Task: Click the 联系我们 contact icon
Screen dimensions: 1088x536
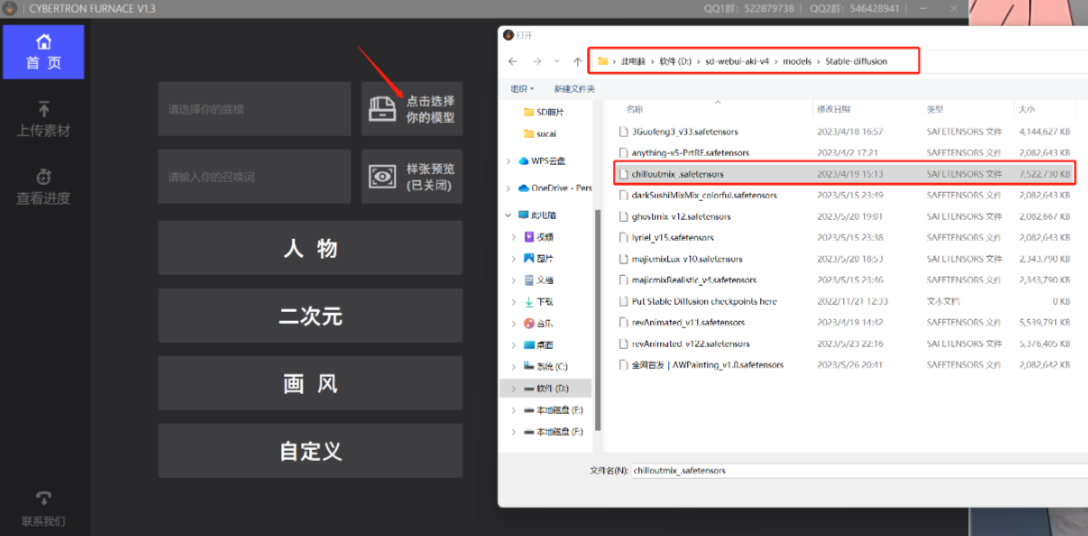Action: click(x=44, y=499)
